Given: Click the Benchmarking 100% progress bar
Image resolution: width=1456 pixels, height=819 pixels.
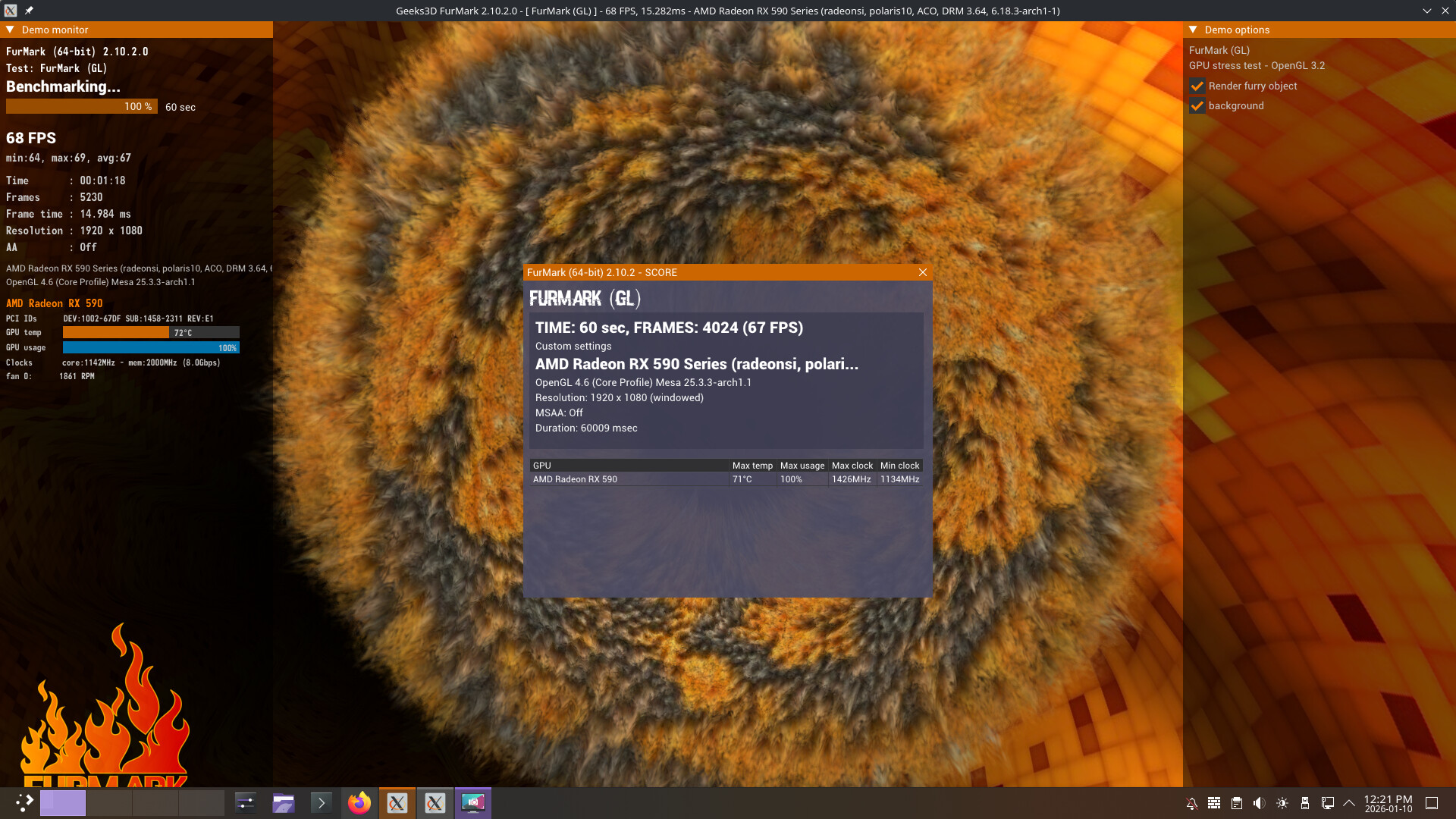Looking at the screenshot, I should tap(81, 107).
